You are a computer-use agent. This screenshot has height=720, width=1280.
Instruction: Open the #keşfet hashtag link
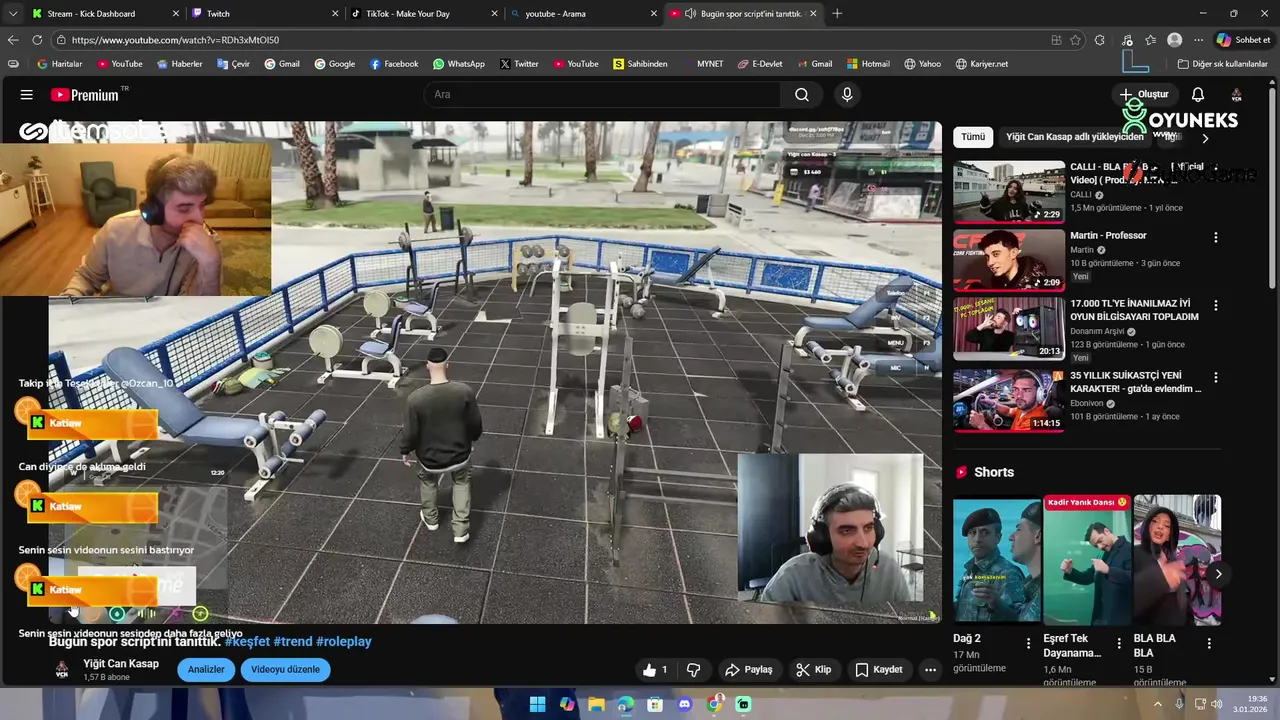[x=247, y=642]
